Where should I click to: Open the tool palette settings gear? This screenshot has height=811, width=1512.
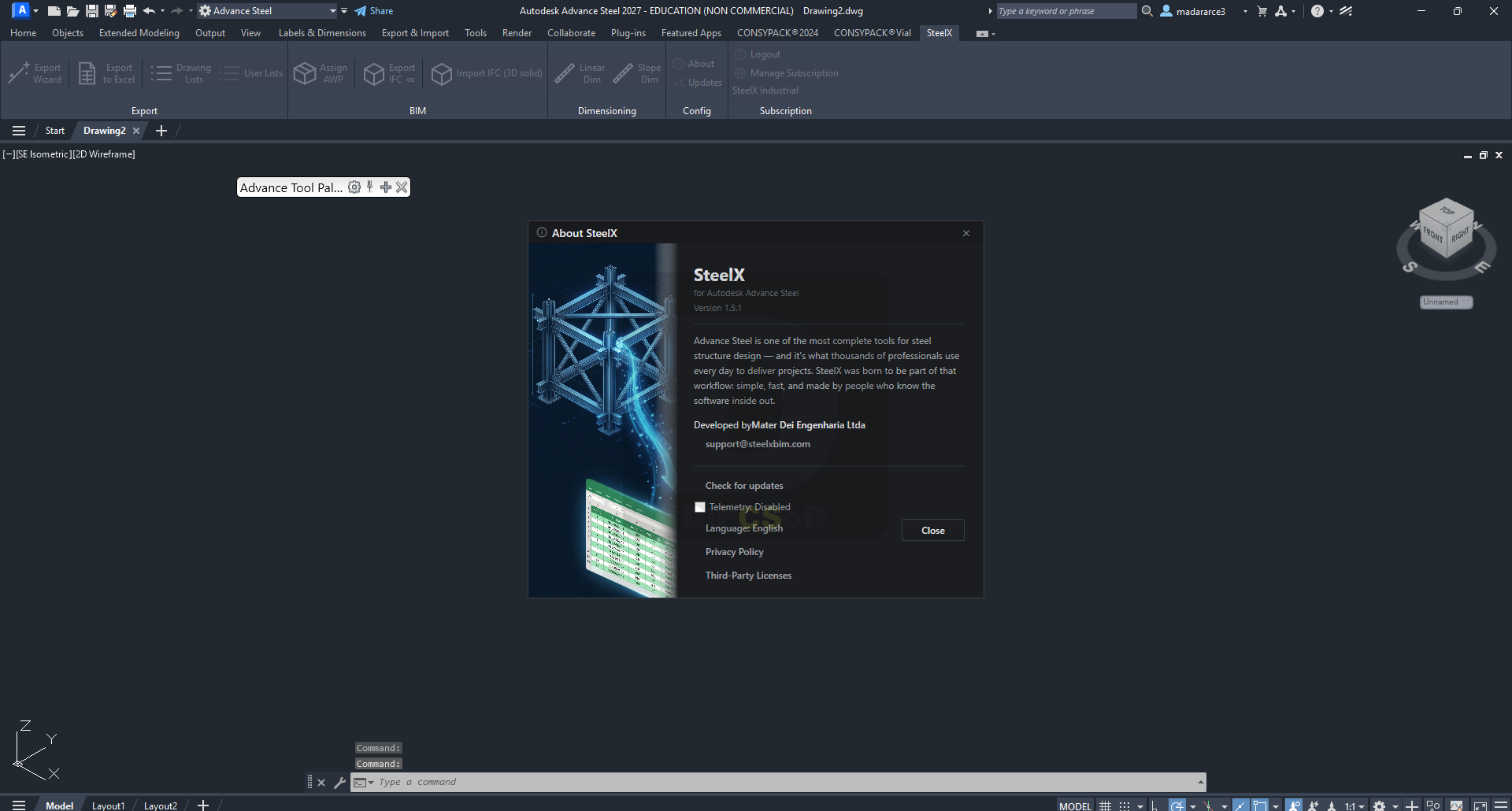[354, 187]
